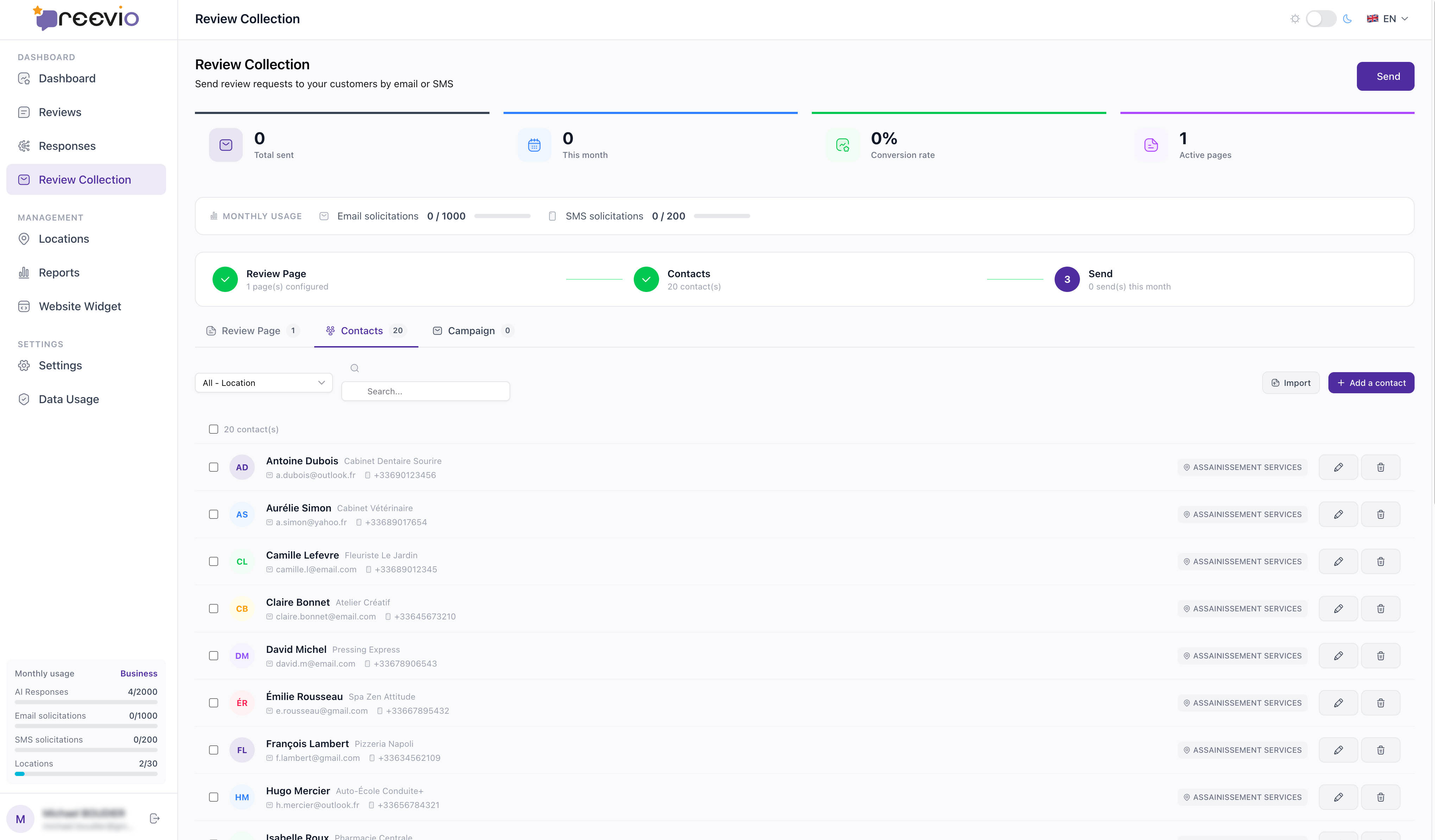Delete Camille Lefevre with trash icon
The image size is (1435, 840).
(x=1380, y=562)
